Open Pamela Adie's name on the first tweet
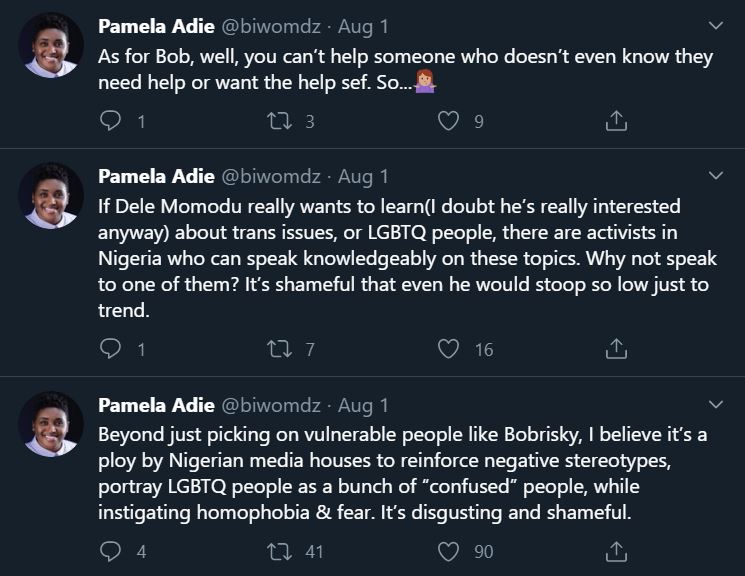The height and width of the screenshot is (576, 745). click(156, 26)
